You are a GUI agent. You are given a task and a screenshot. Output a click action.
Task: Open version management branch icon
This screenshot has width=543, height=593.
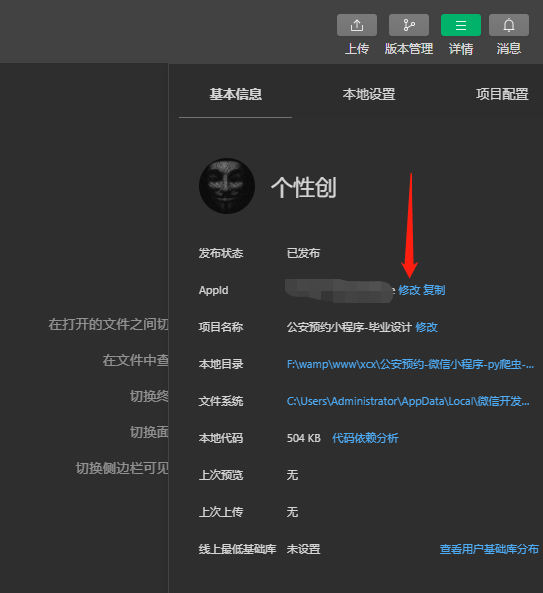click(x=409, y=25)
